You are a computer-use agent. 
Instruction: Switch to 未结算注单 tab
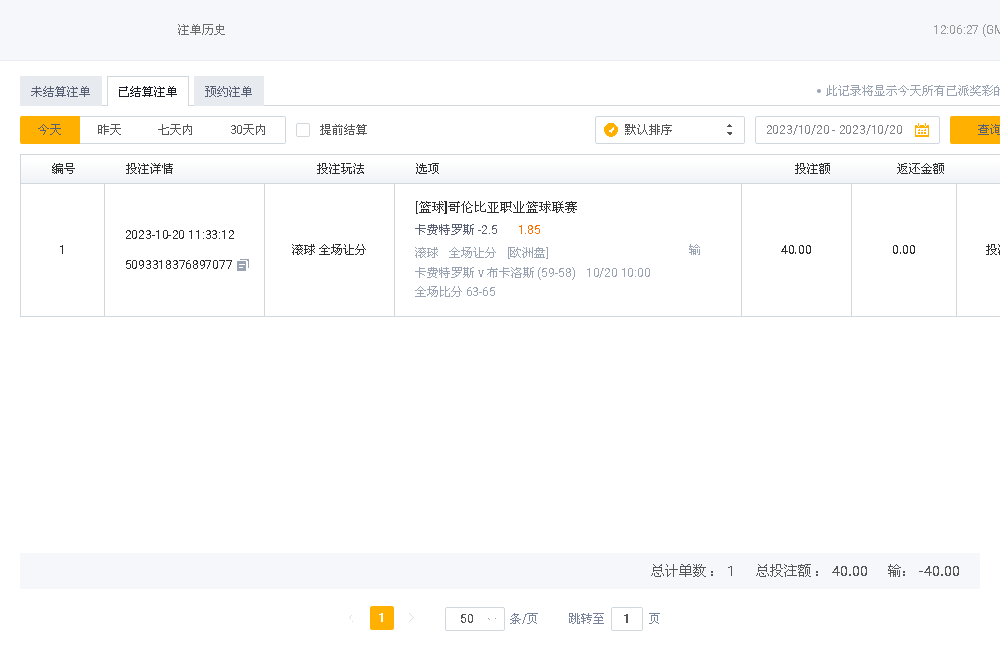[61, 91]
